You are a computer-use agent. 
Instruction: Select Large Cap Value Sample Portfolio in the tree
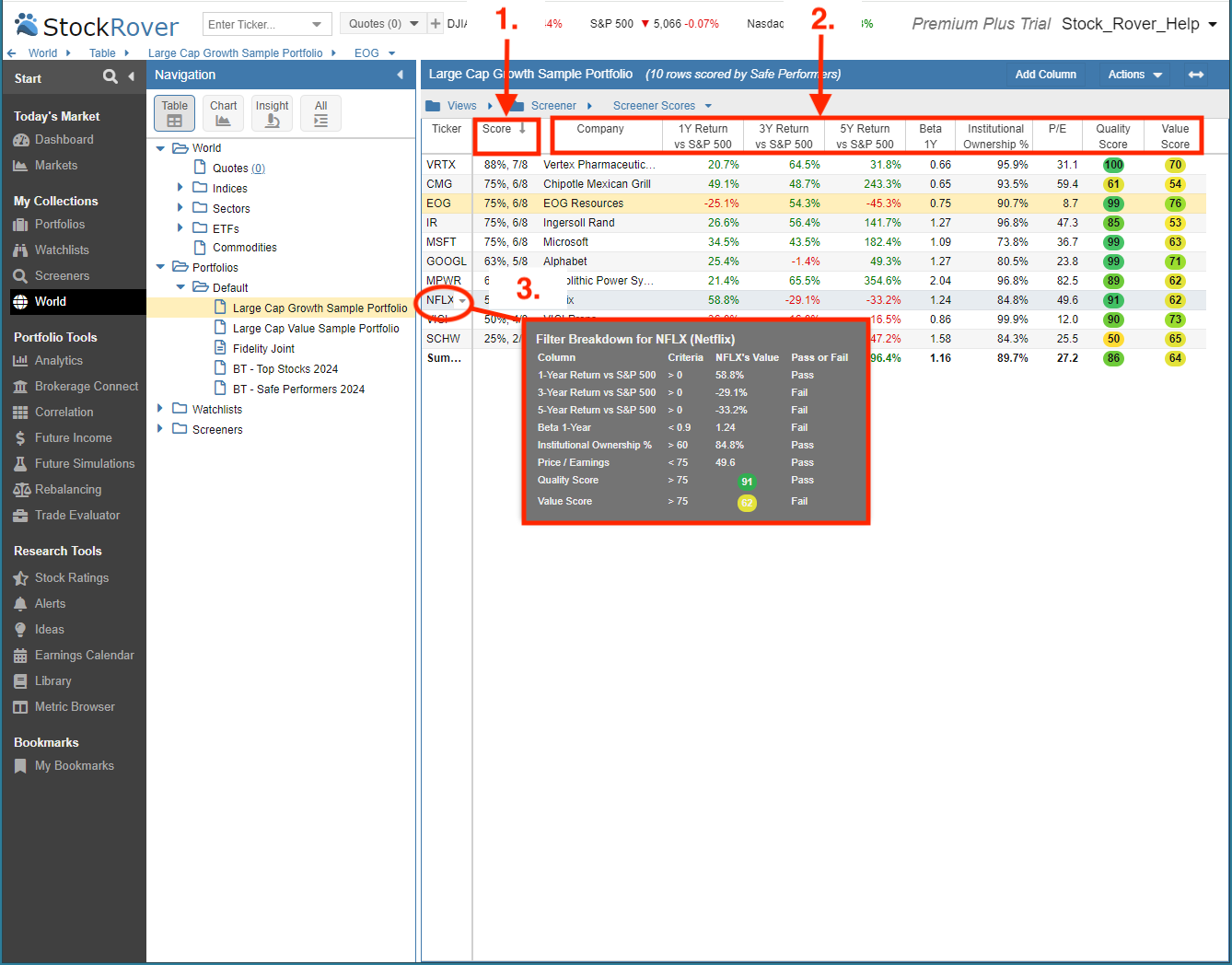(x=316, y=329)
